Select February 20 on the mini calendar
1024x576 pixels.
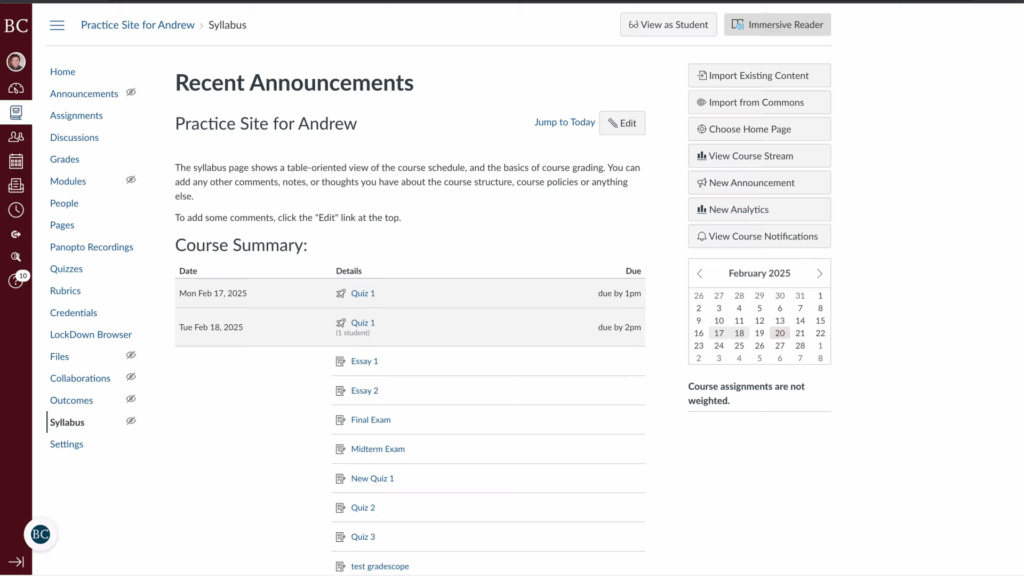779,332
